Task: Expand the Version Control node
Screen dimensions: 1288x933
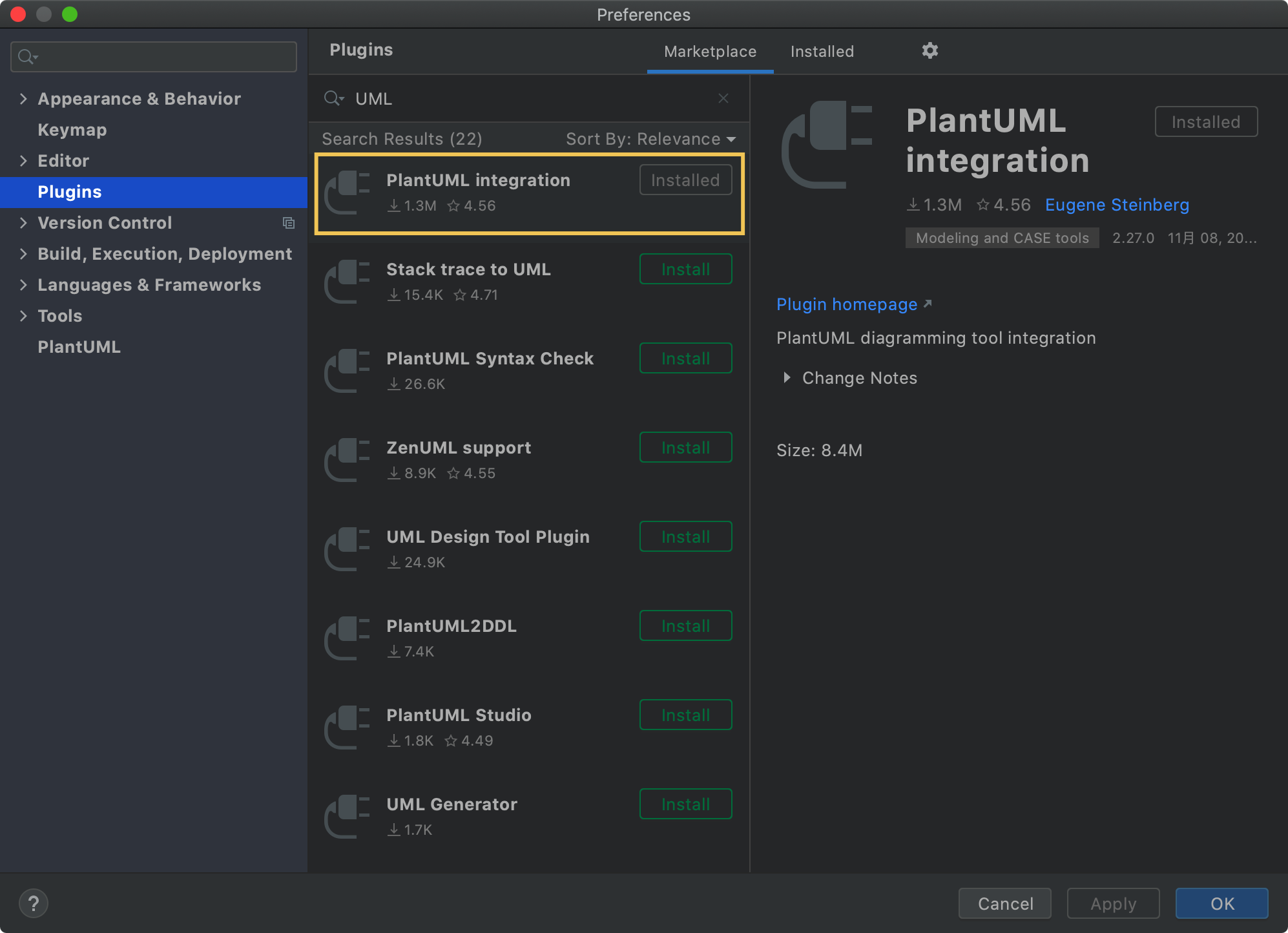Action: [23, 223]
